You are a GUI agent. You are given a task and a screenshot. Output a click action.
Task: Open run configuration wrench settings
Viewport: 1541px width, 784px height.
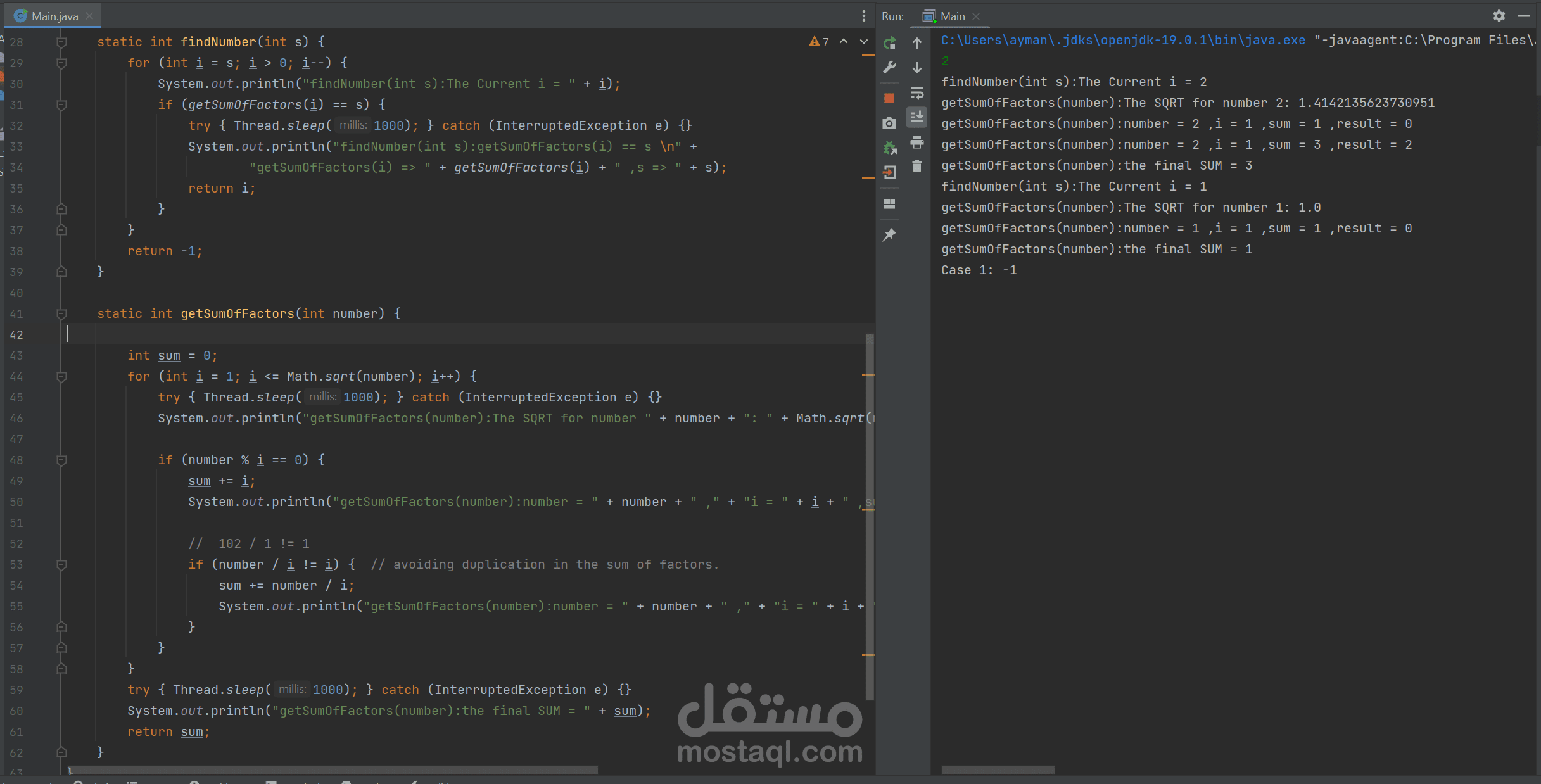(x=889, y=68)
